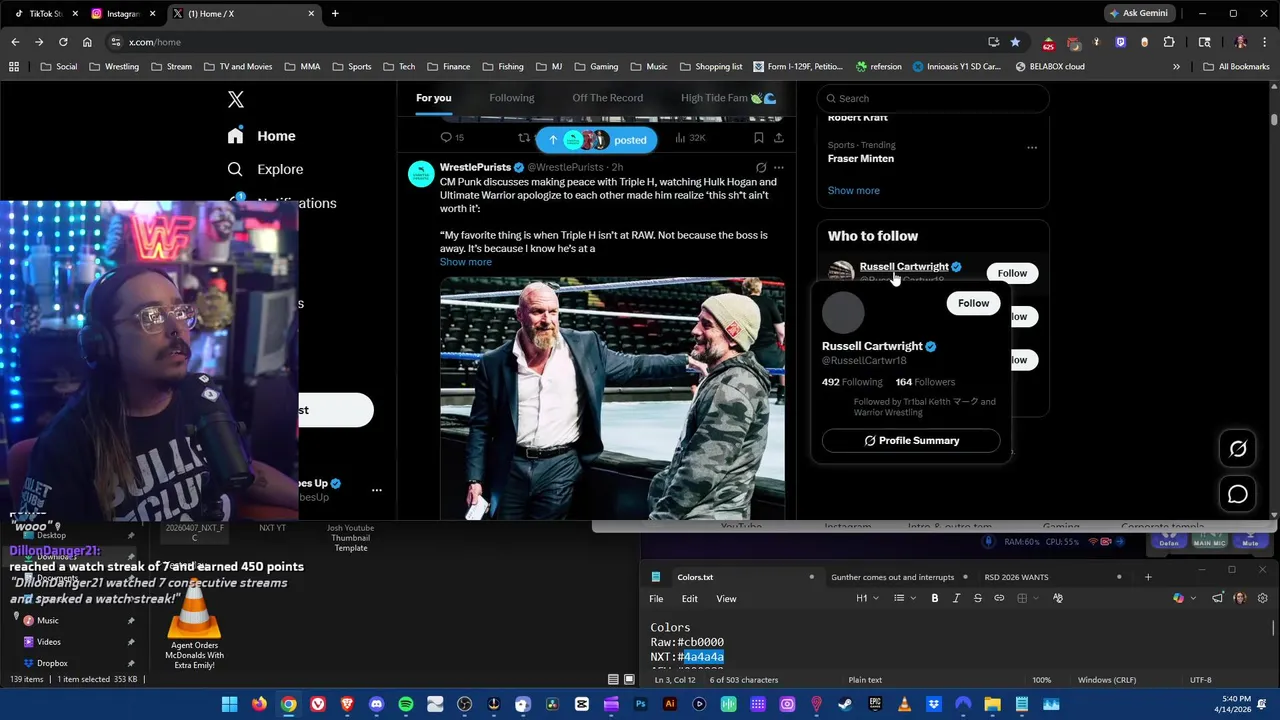Open the Home icon in X sidebar
This screenshot has height=720, width=1280.
coord(235,136)
